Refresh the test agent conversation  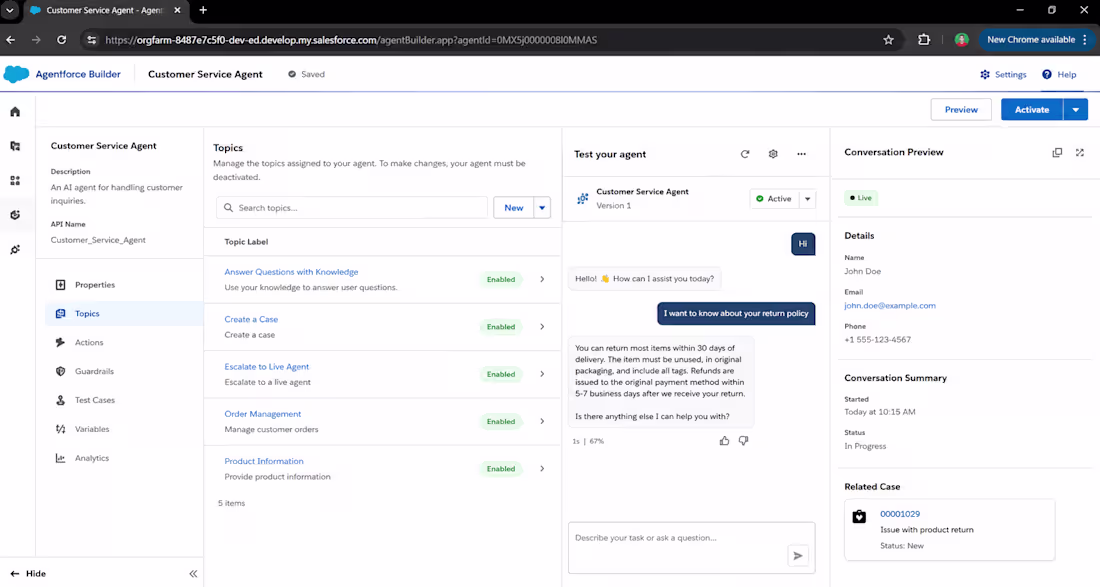click(x=745, y=154)
